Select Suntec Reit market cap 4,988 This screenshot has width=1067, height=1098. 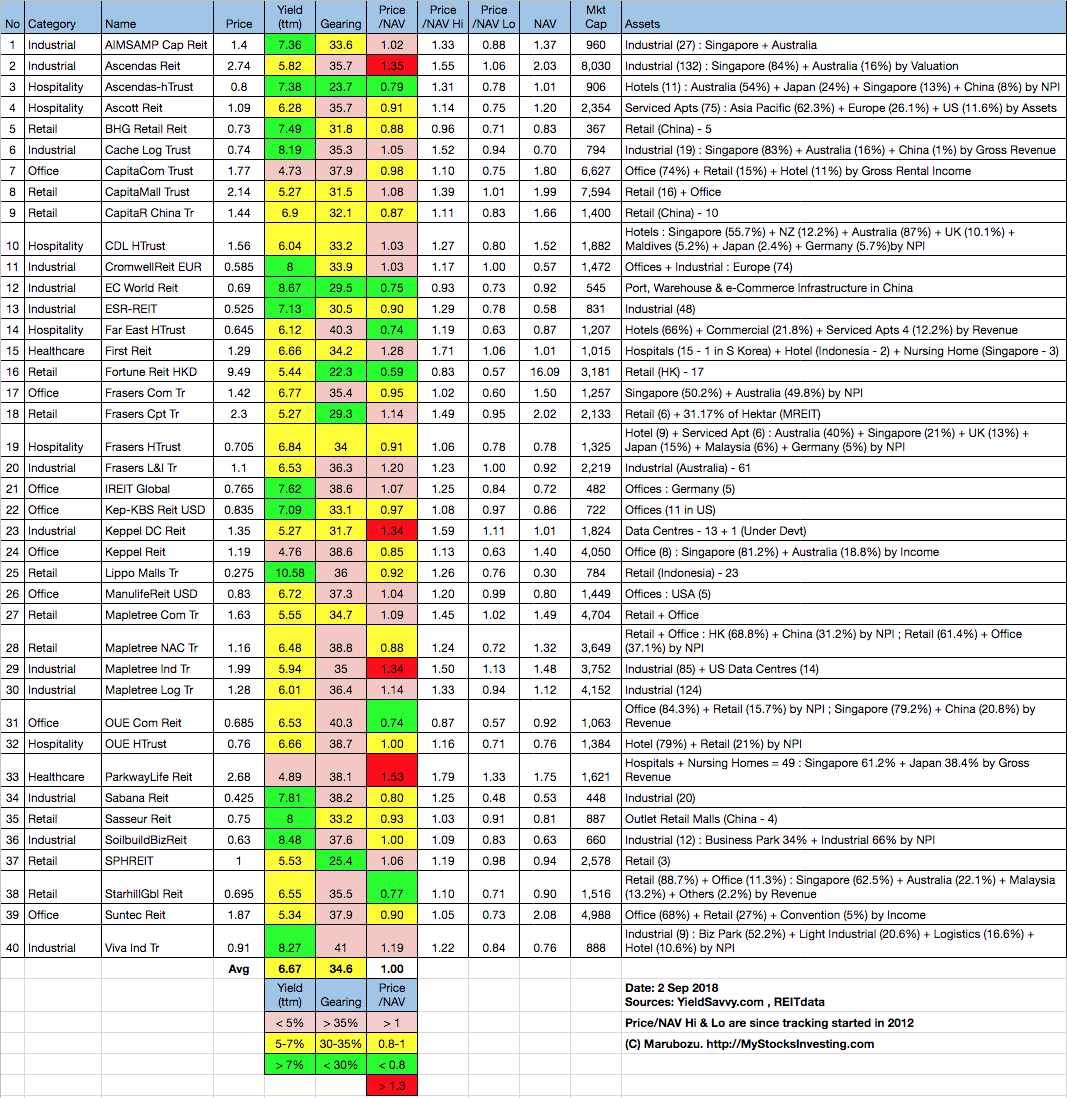[x=596, y=915]
